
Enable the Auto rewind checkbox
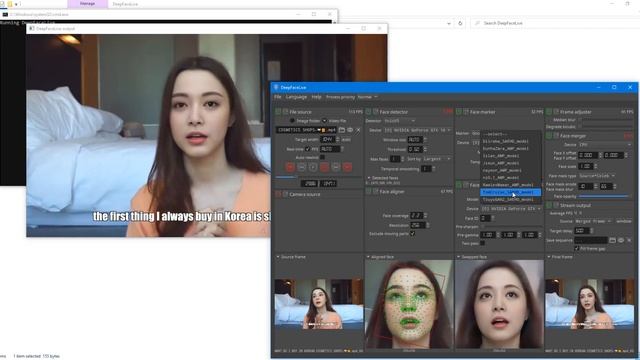tap(322, 157)
